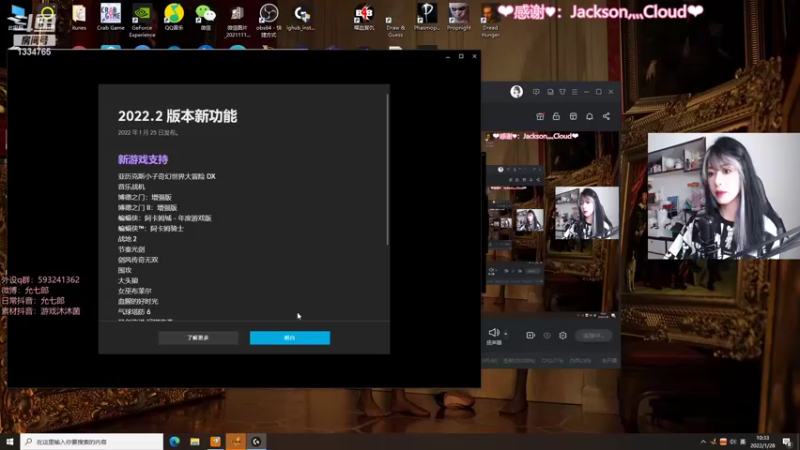Select the 剑风传奇无双 entry
This screenshot has height=450, width=800.
click(138, 259)
